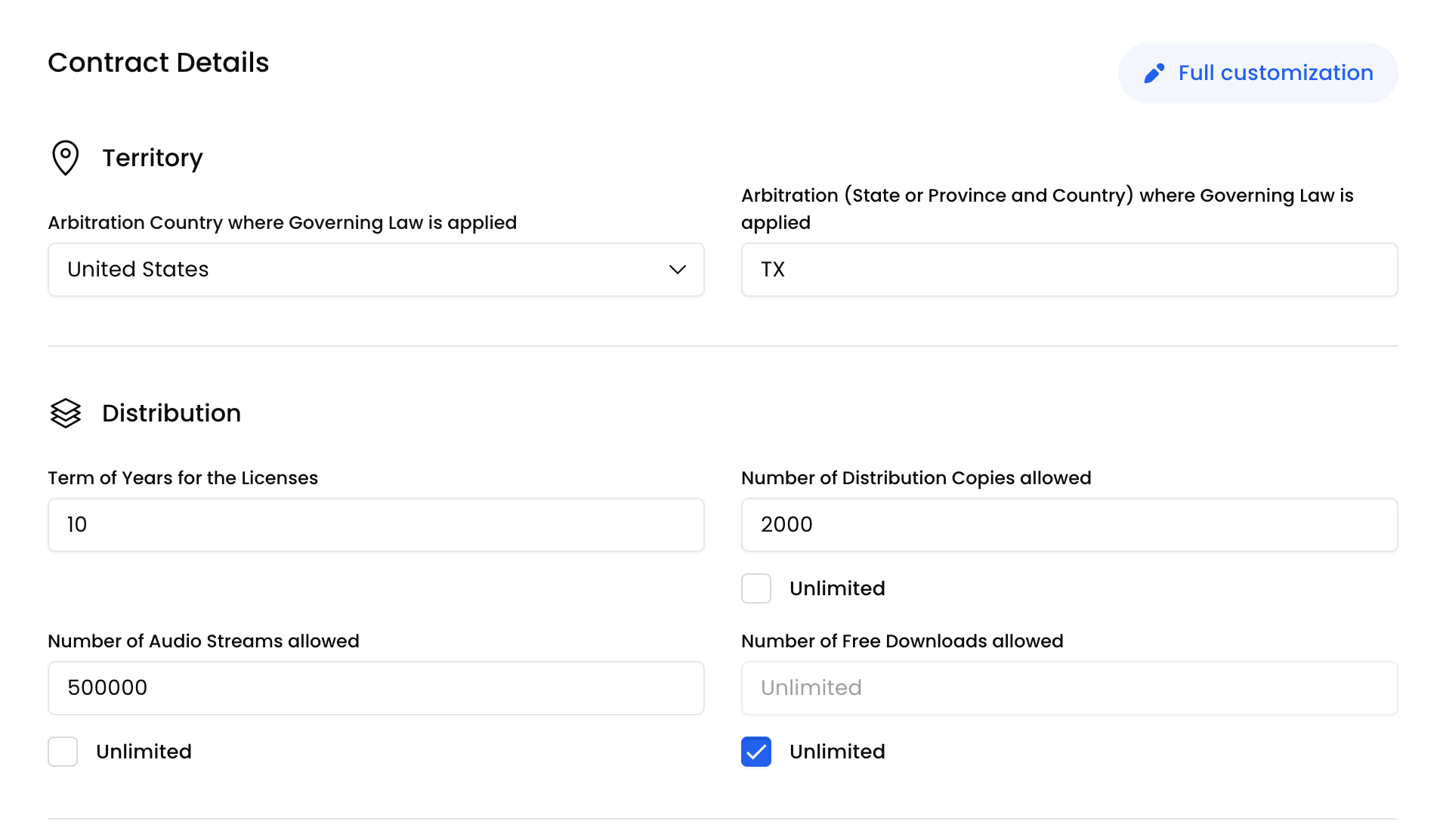
Task: Focus the arbitration state field containing TX
Action: coord(1069,270)
